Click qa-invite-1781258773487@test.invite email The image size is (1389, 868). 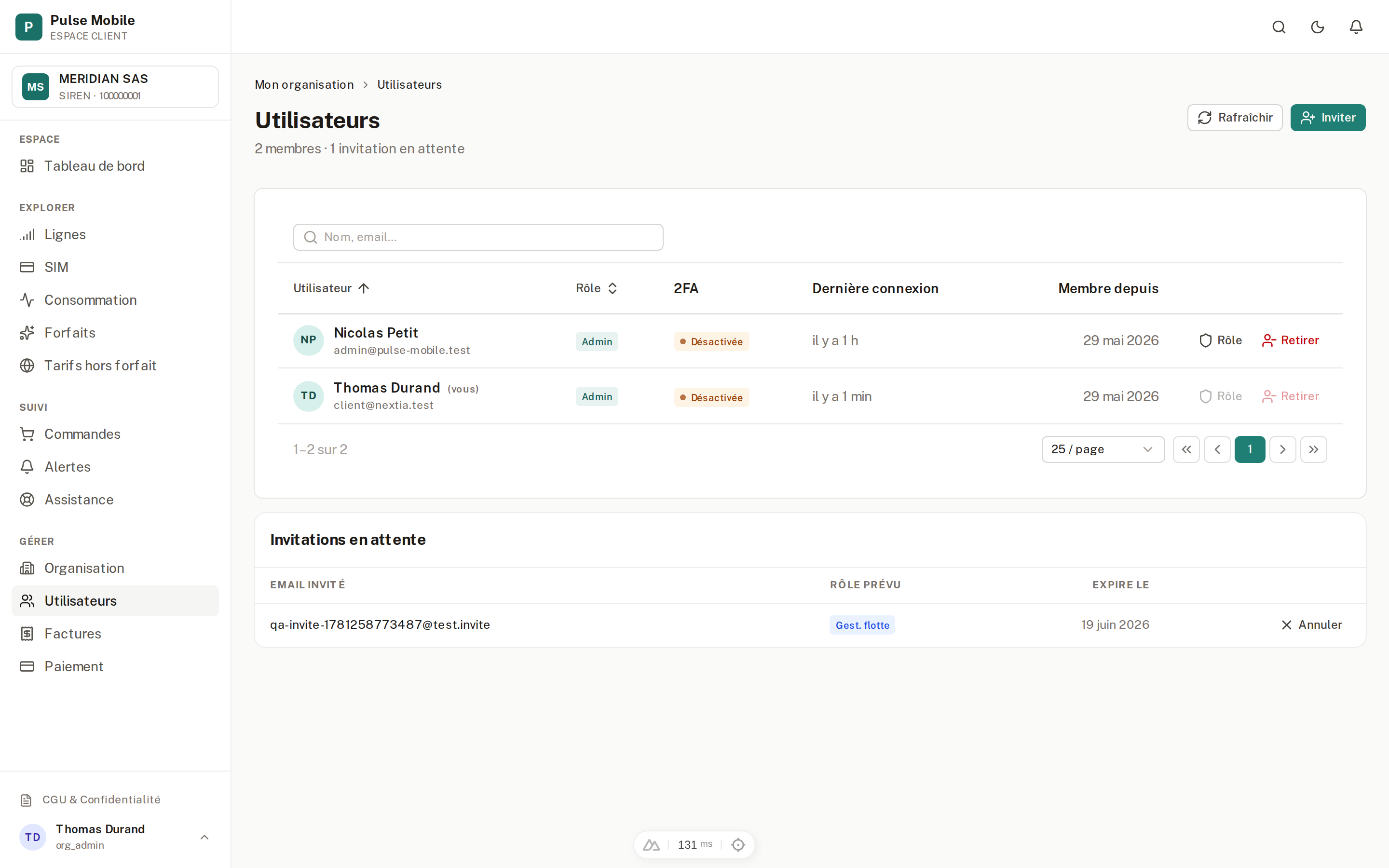coord(380,624)
